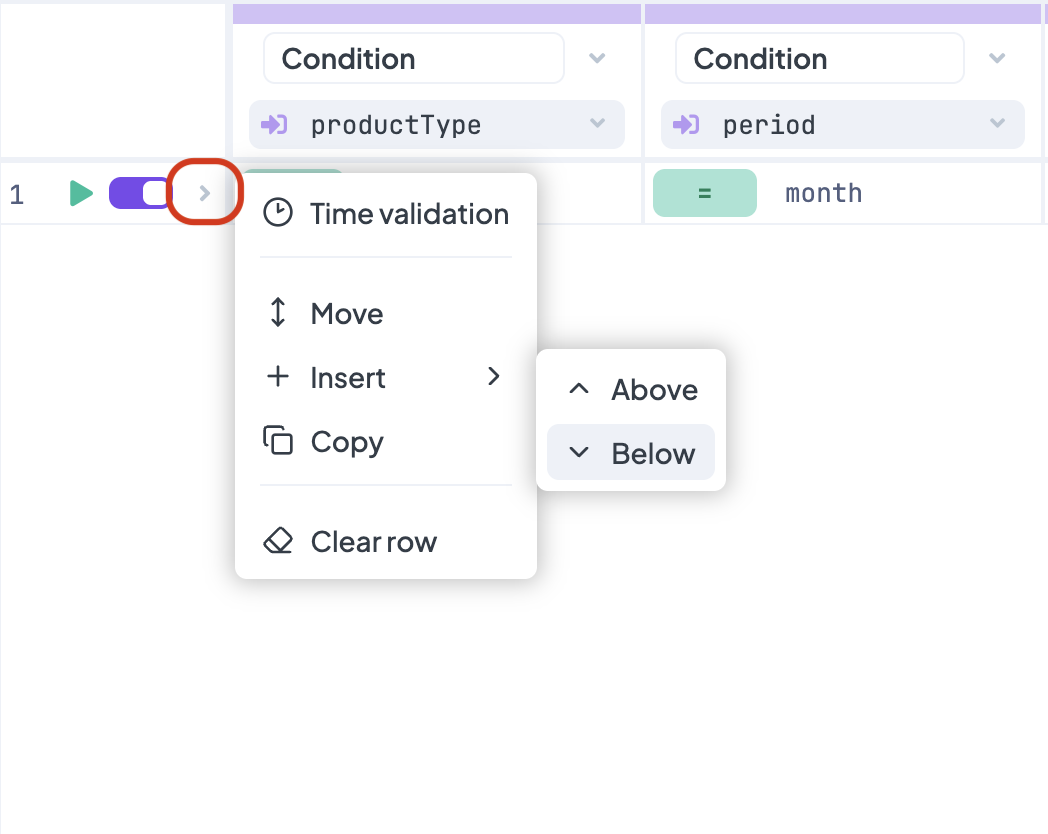Click the green run row play icon

(81, 193)
